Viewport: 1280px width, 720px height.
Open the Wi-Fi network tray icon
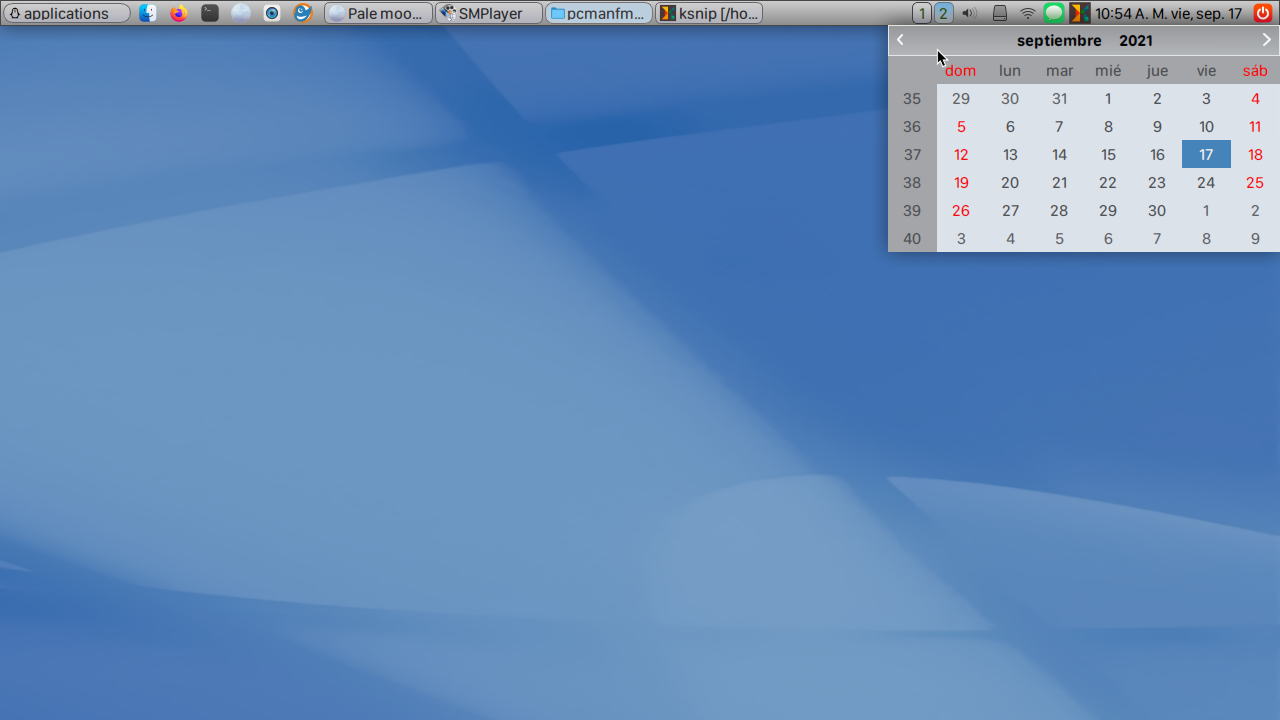point(1028,13)
